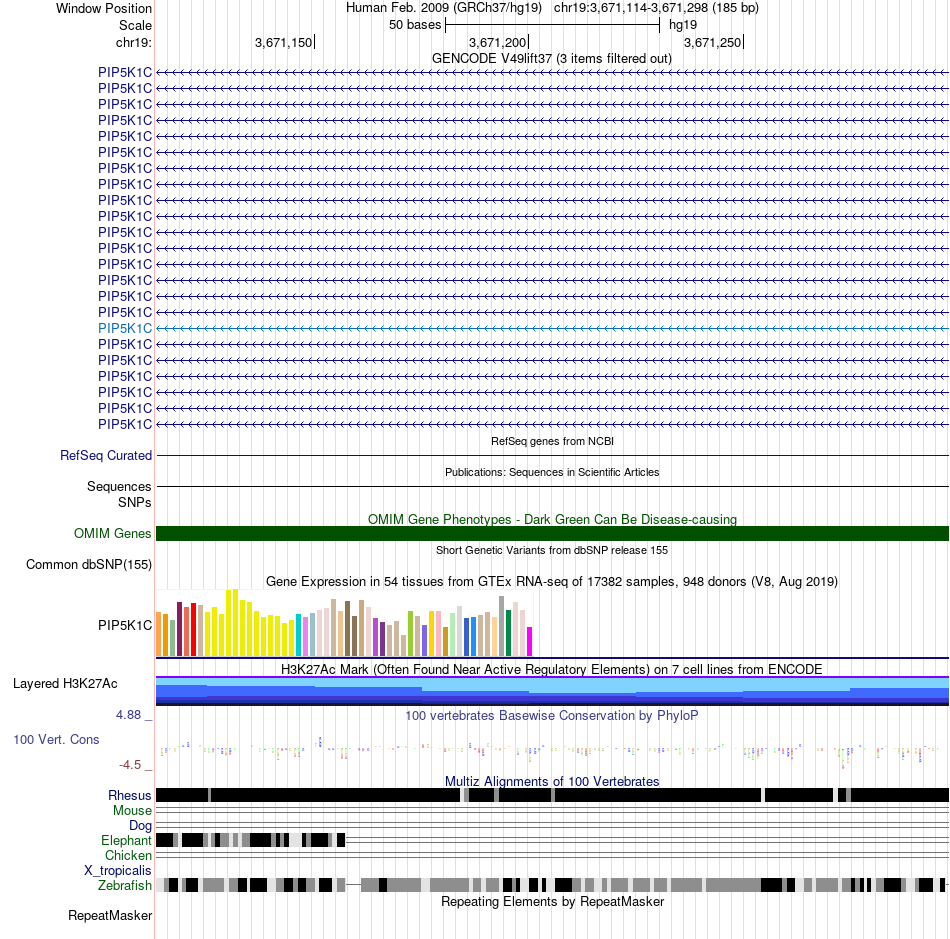Click the Zebrafish alignment label
This screenshot has width=950, height=939.
pyautogui.click(x=125, y=885)
